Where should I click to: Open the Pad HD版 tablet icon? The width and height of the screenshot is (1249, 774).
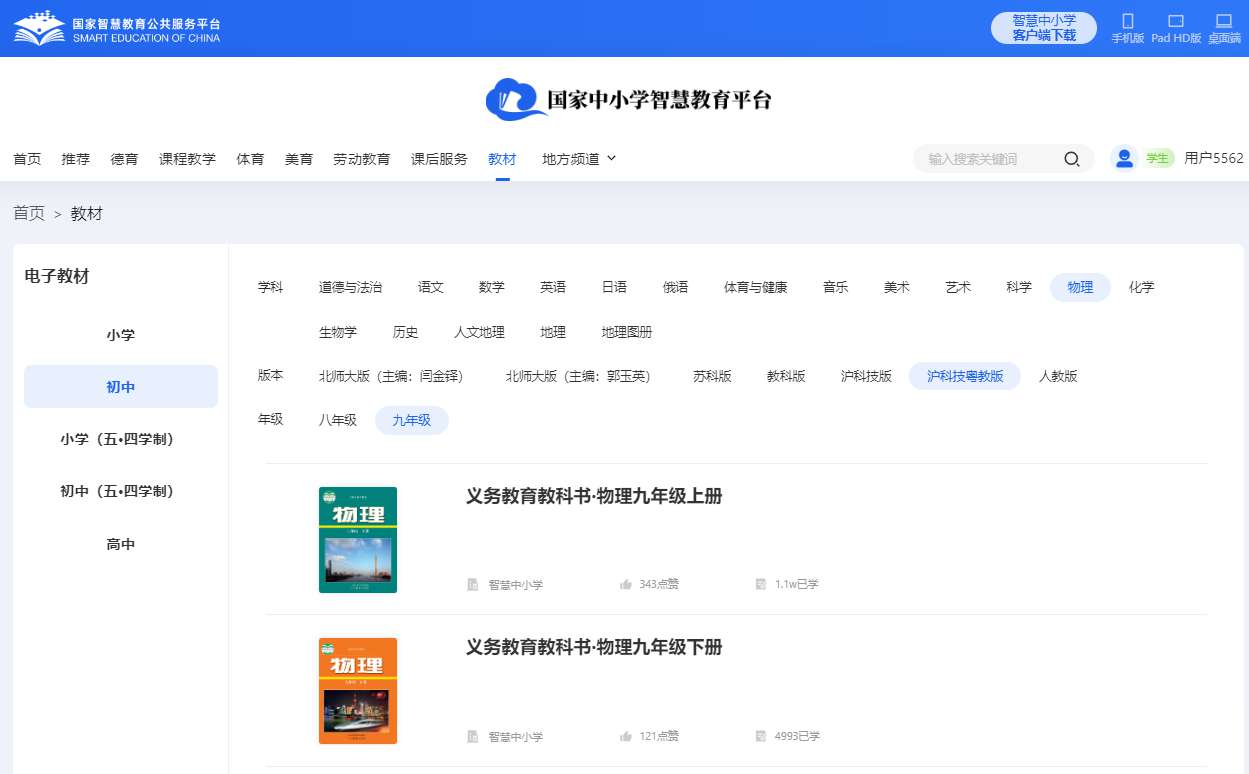[x=1176, y=21]
